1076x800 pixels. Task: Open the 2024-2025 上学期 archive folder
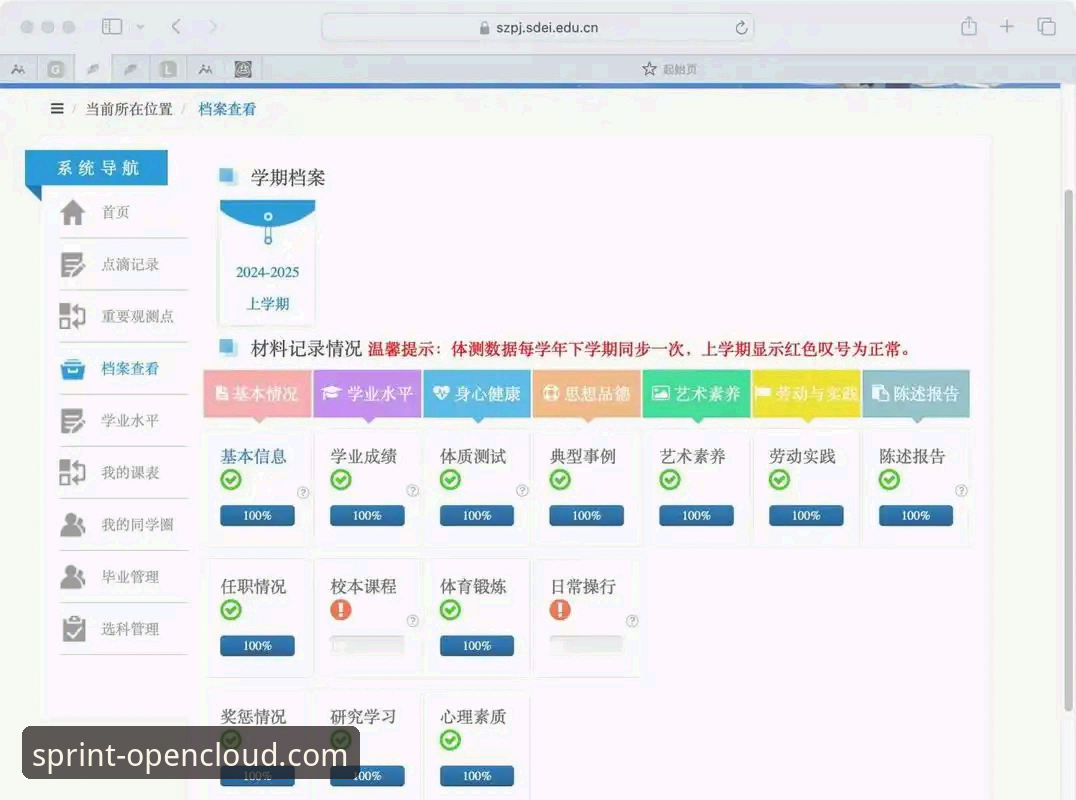(x=267, y=260)
